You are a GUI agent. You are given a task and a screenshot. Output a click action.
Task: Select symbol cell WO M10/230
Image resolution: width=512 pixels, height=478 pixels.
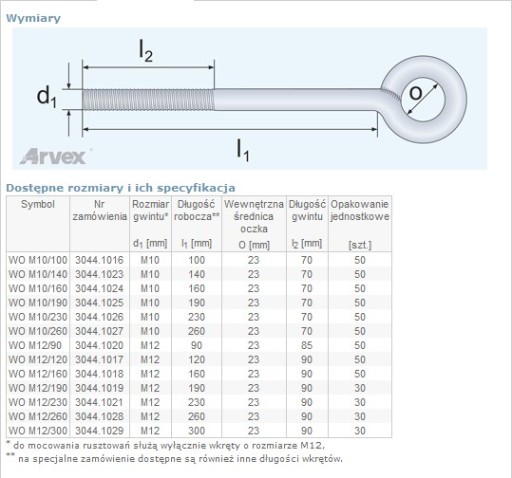[x=38, y=317]
